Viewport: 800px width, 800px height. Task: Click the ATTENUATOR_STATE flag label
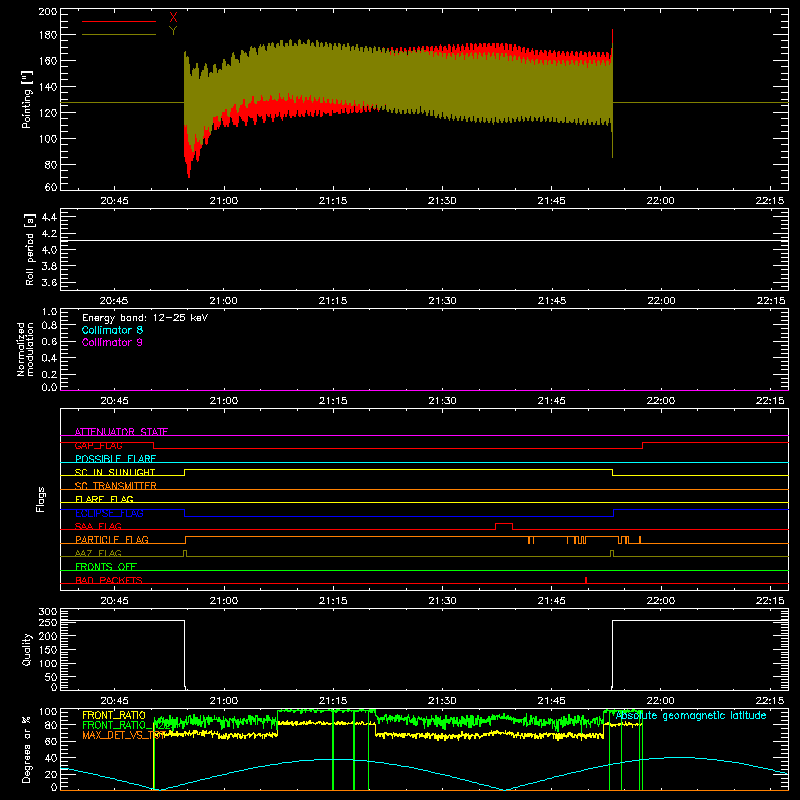coord(121,432)
